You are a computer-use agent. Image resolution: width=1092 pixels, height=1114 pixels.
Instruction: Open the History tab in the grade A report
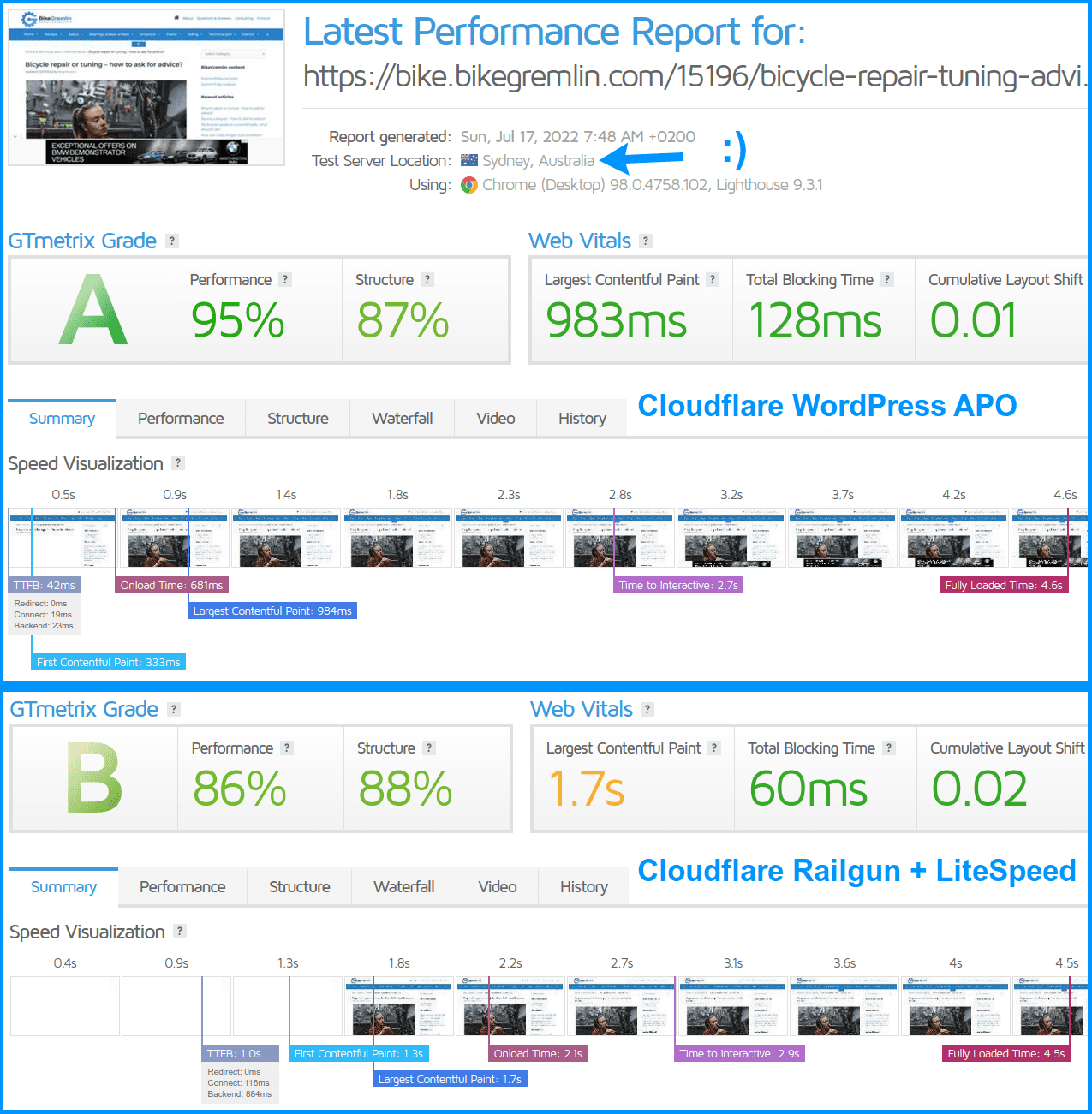tap(582, 419)
